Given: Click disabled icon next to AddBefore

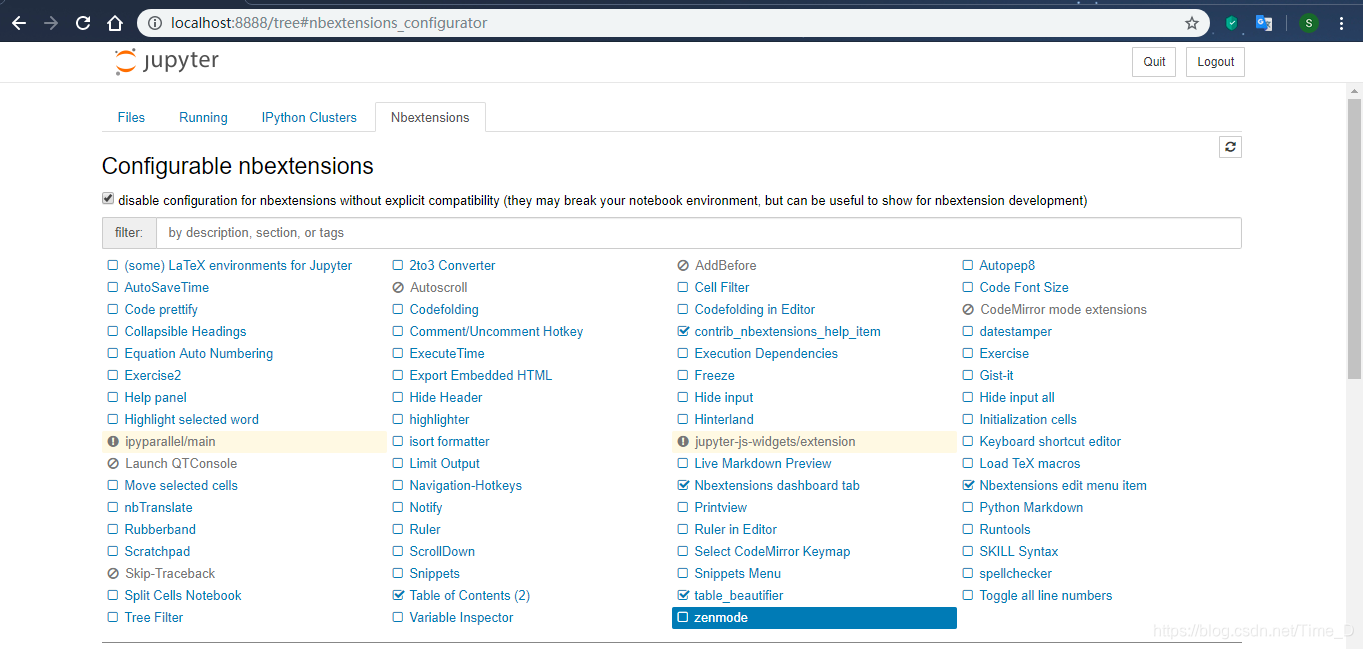Looking at the screenshot, I should point(683,265).
